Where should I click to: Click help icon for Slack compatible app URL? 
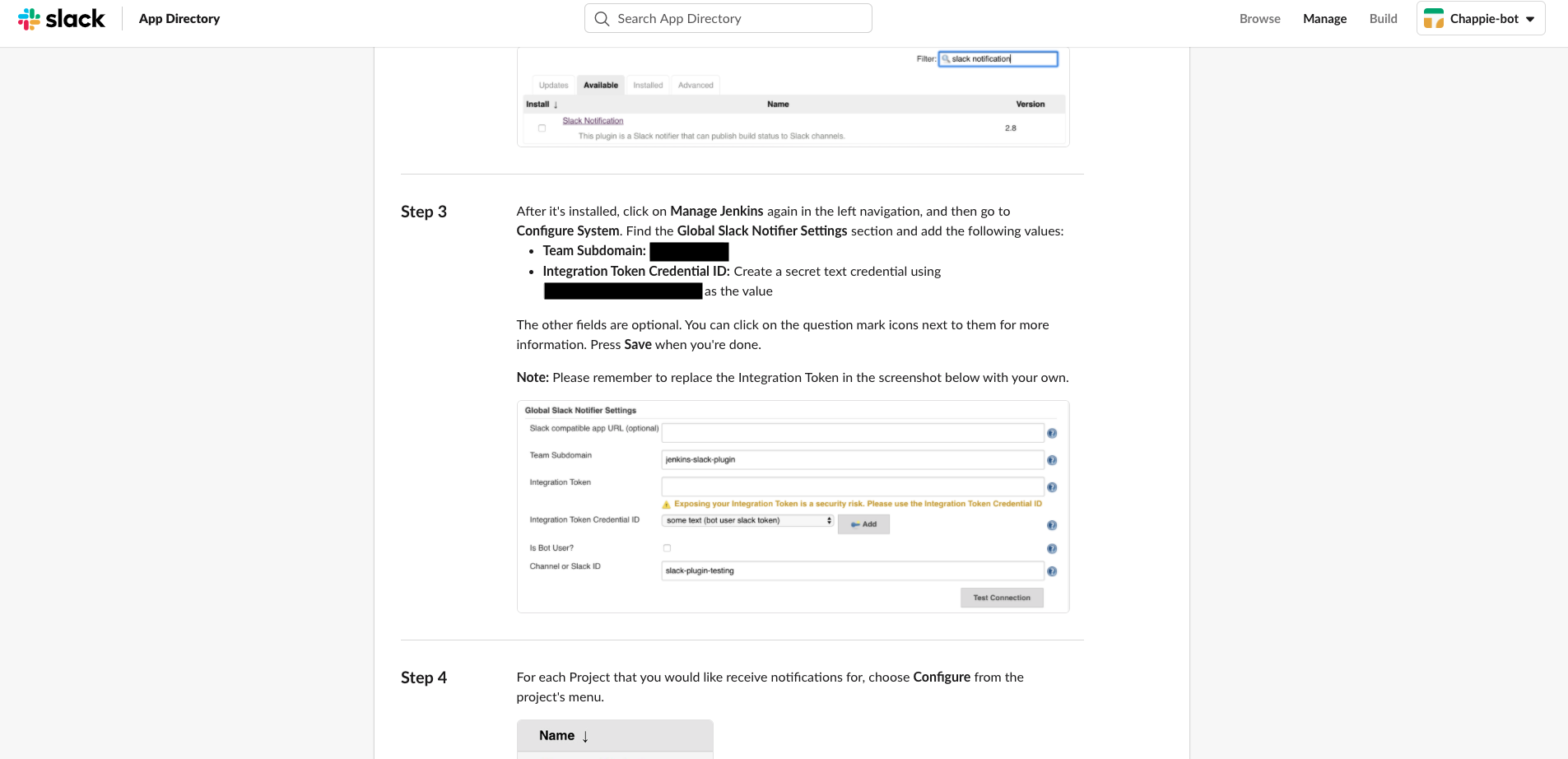pyautogui.click(x=1052, y=434)
